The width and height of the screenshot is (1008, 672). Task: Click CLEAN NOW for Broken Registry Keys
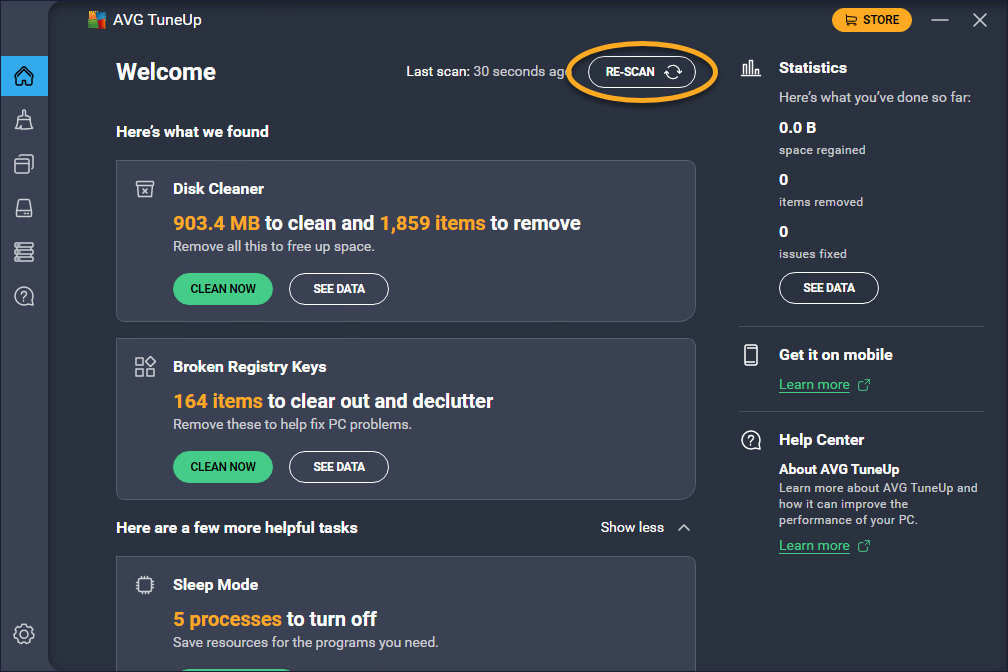point(223,467)
